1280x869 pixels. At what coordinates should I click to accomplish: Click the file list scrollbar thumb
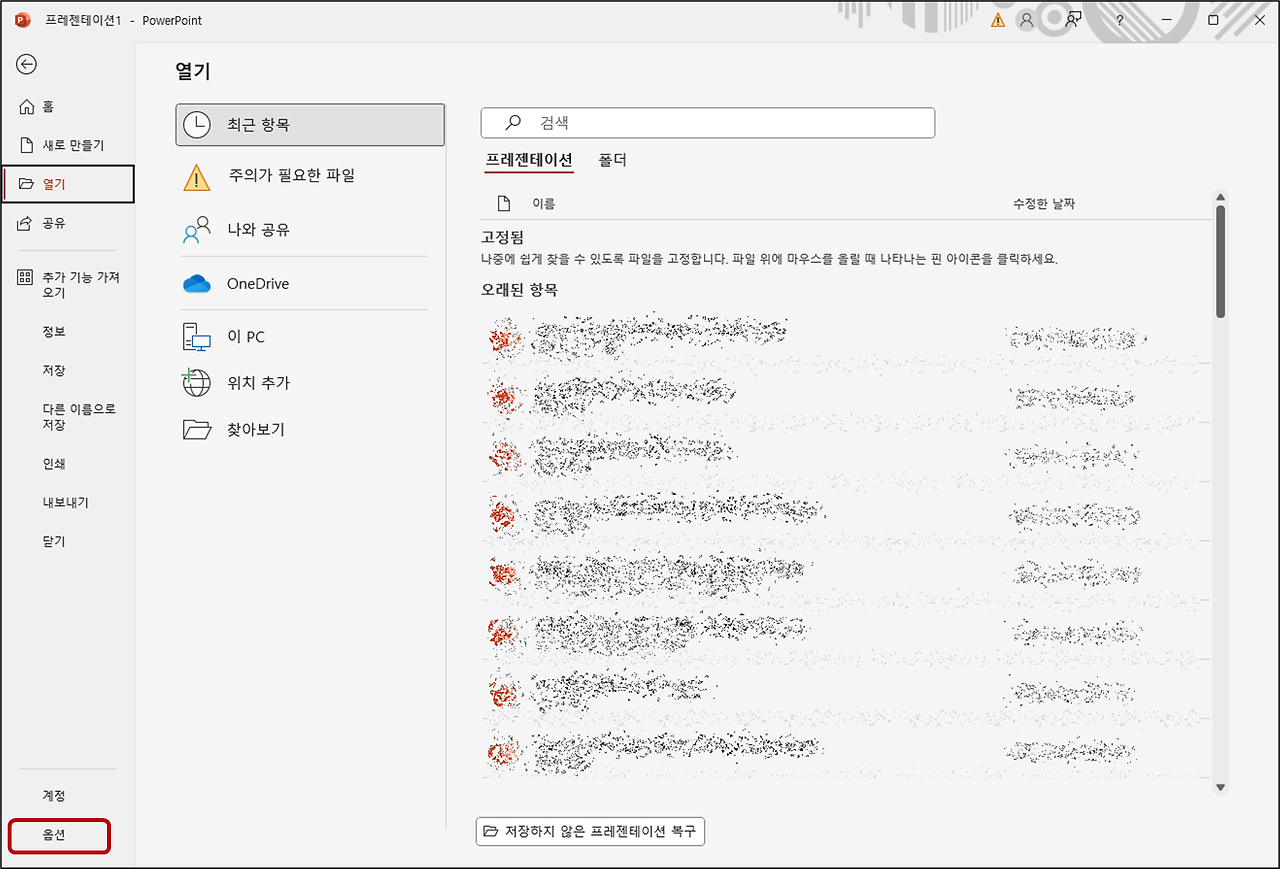[1220, 262]
